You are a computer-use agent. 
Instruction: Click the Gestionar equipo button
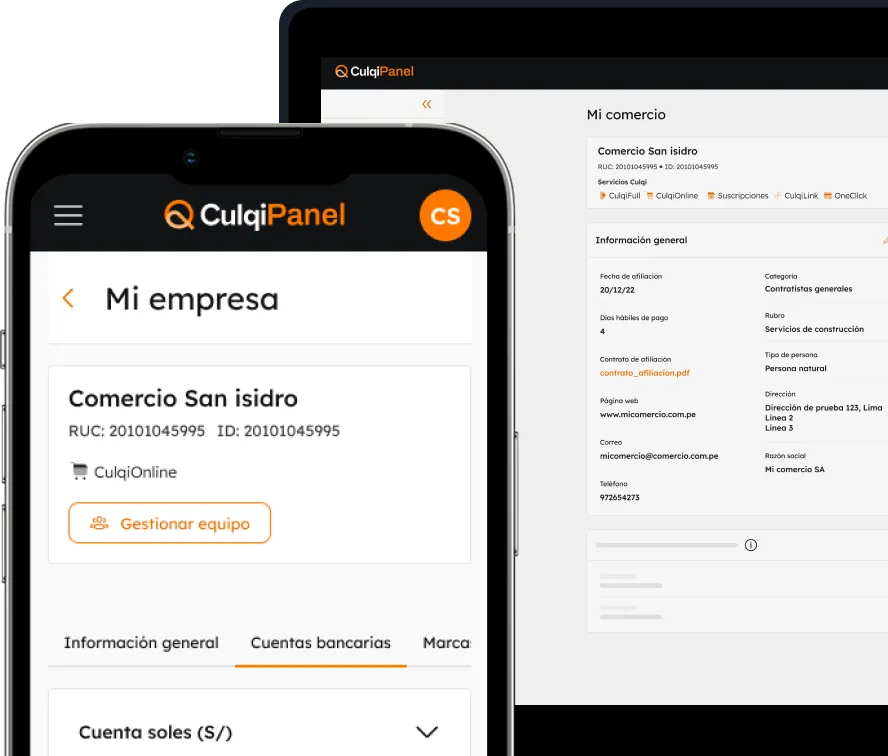coord(169,522)
